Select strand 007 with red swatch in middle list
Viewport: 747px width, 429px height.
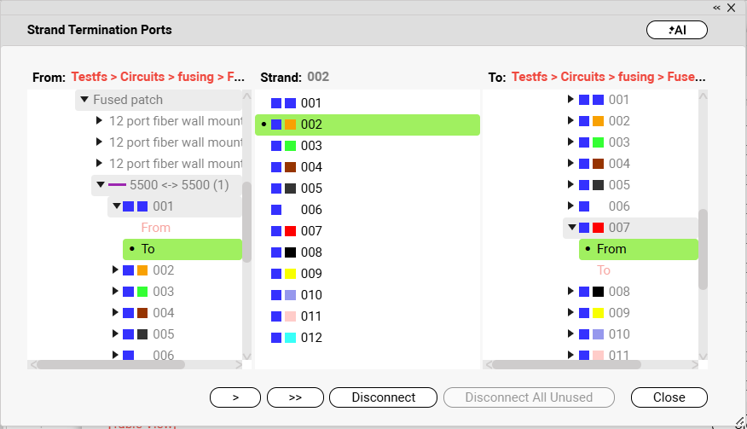367,231
